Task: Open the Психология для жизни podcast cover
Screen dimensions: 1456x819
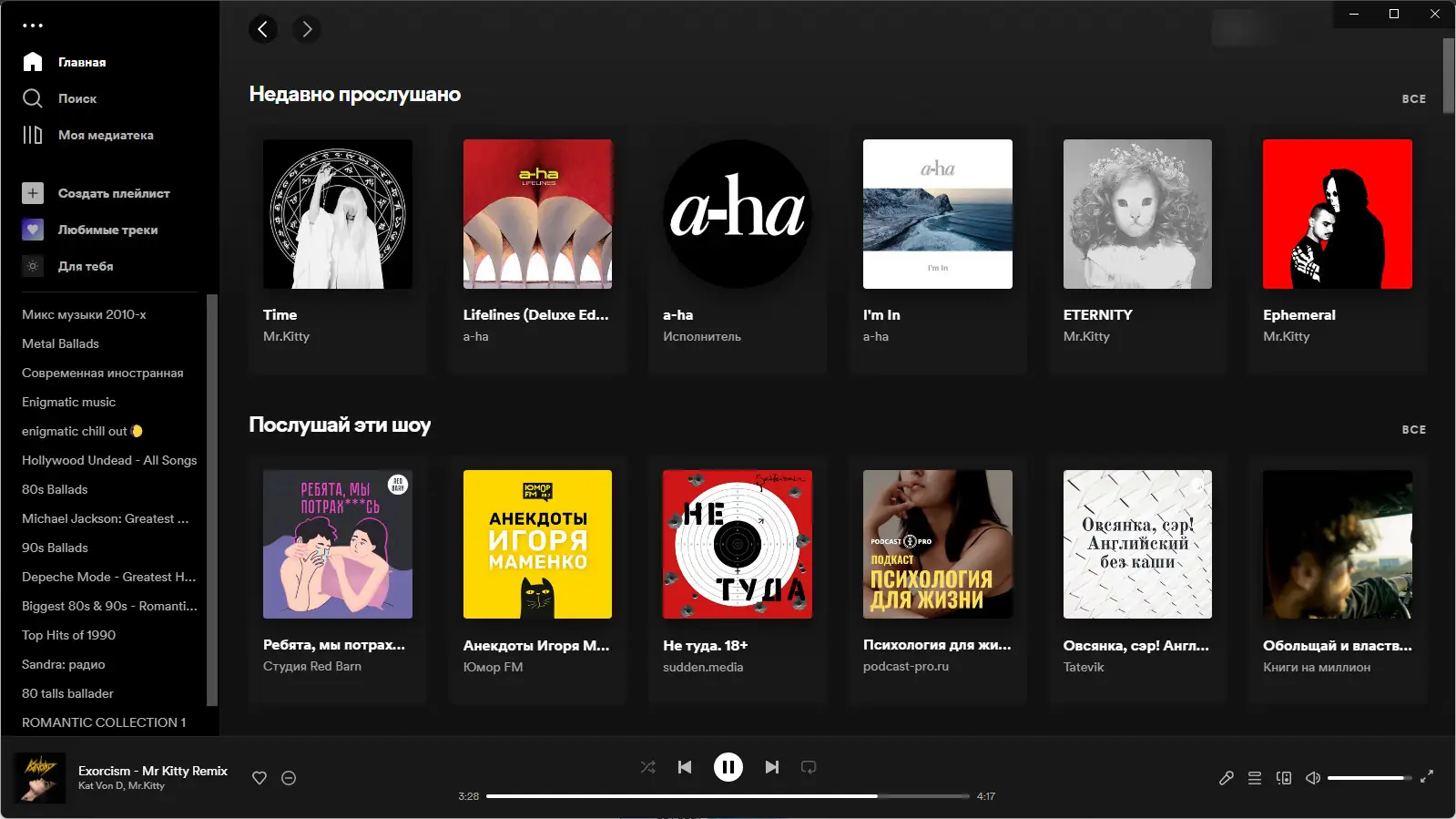Action: (x=938, y=545)
